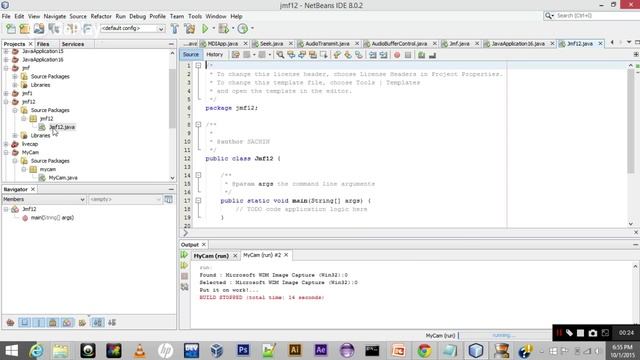This screenshot has width=640, height=360.
Task: Open the Run Project dropdown arrow
Action: 213,29
